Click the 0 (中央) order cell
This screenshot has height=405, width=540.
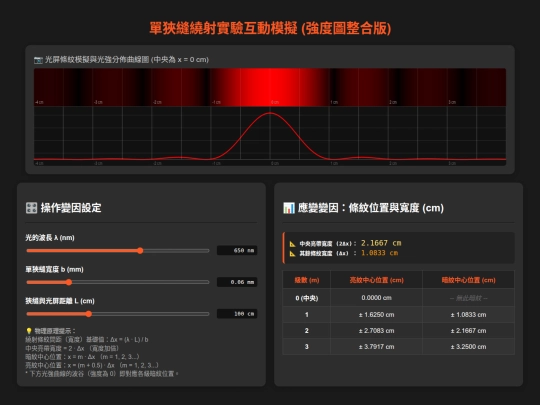pos(307,298)
